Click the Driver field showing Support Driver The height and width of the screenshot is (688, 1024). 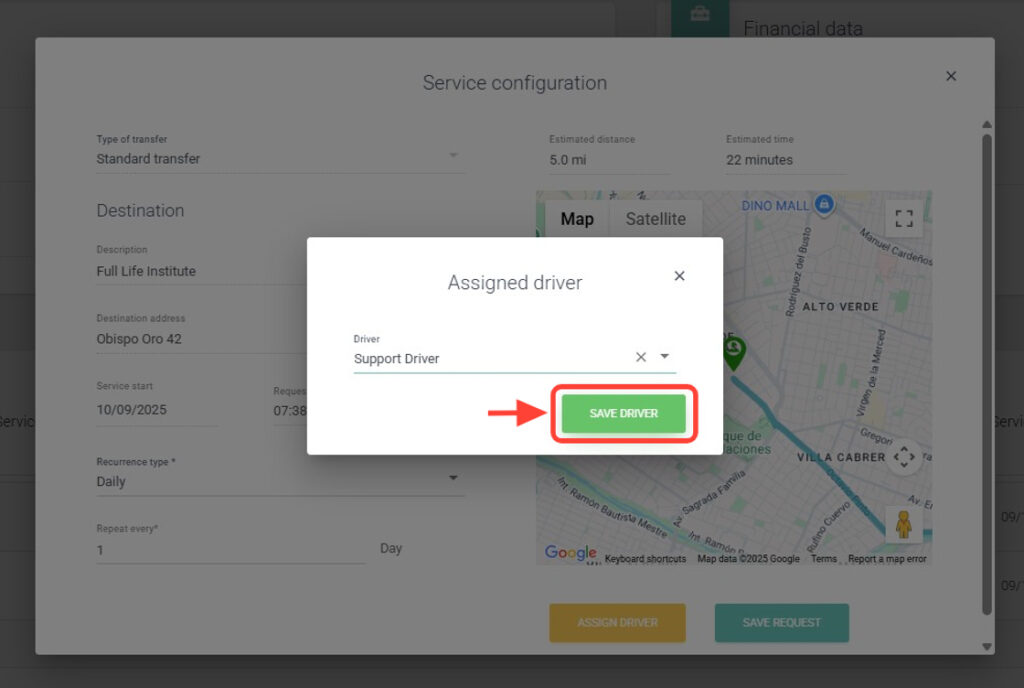pos(490,358)
